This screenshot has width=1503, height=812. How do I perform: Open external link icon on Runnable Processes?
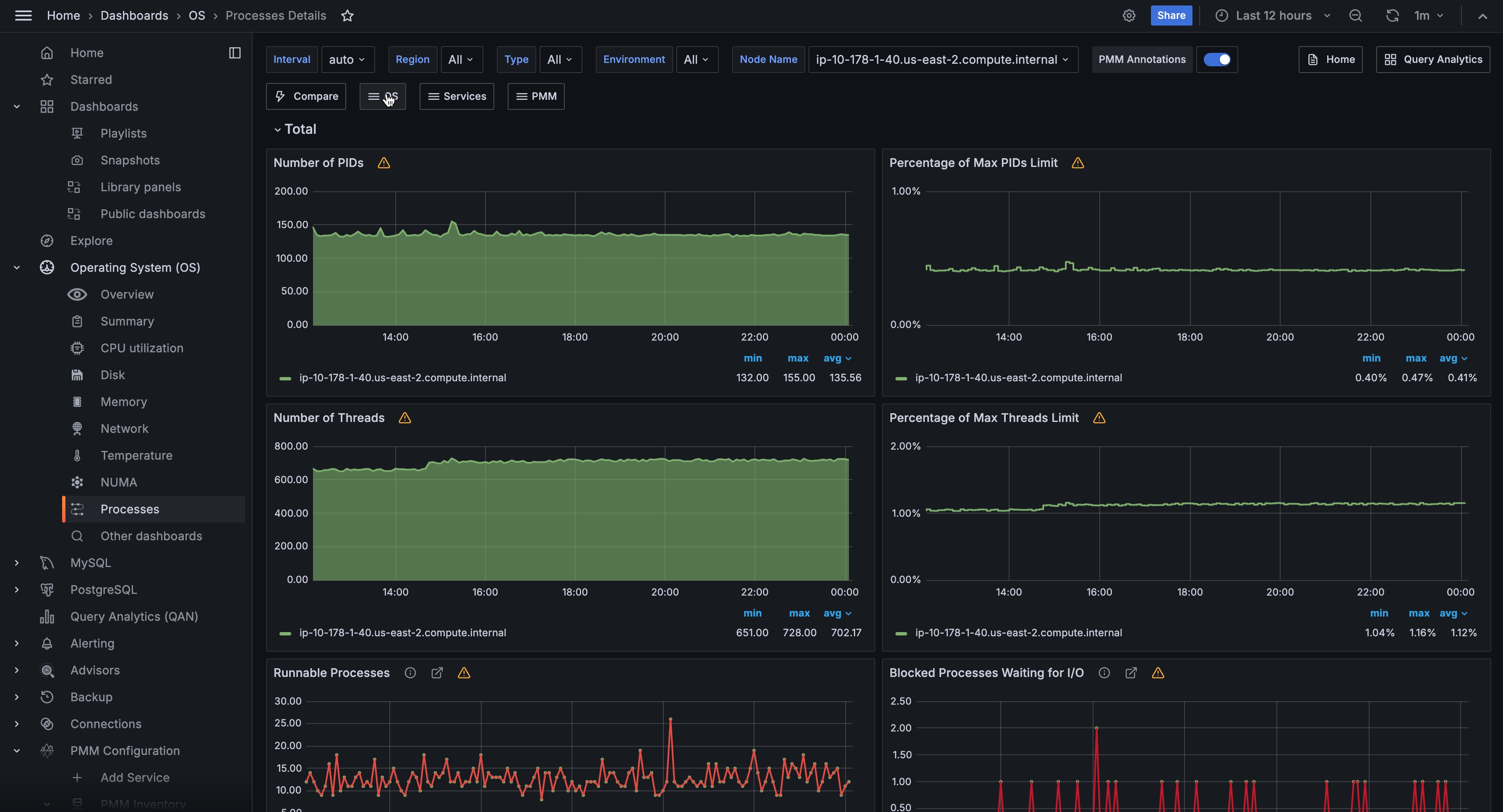point(436,673)
